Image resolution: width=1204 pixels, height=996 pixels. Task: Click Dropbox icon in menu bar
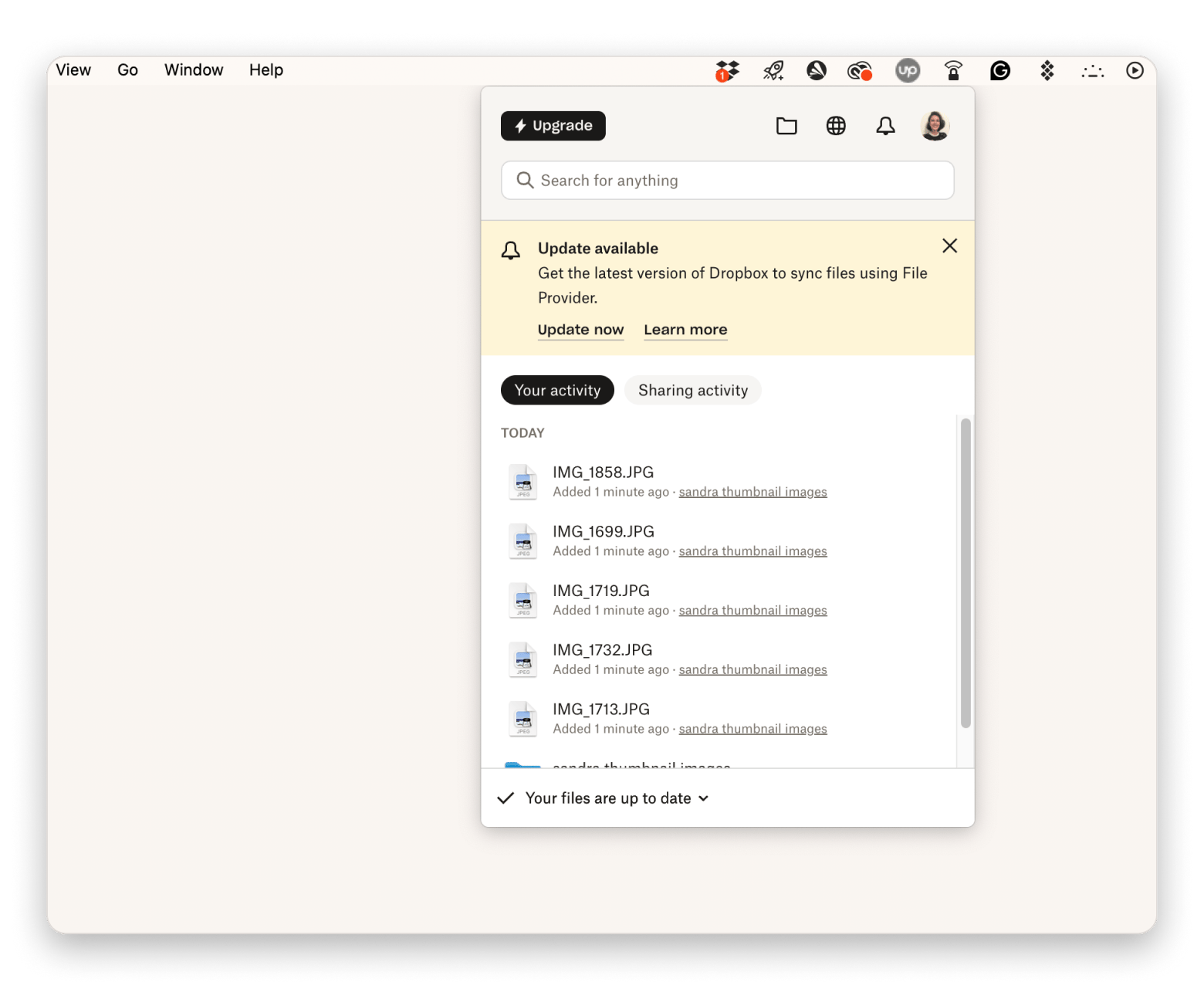726,71
